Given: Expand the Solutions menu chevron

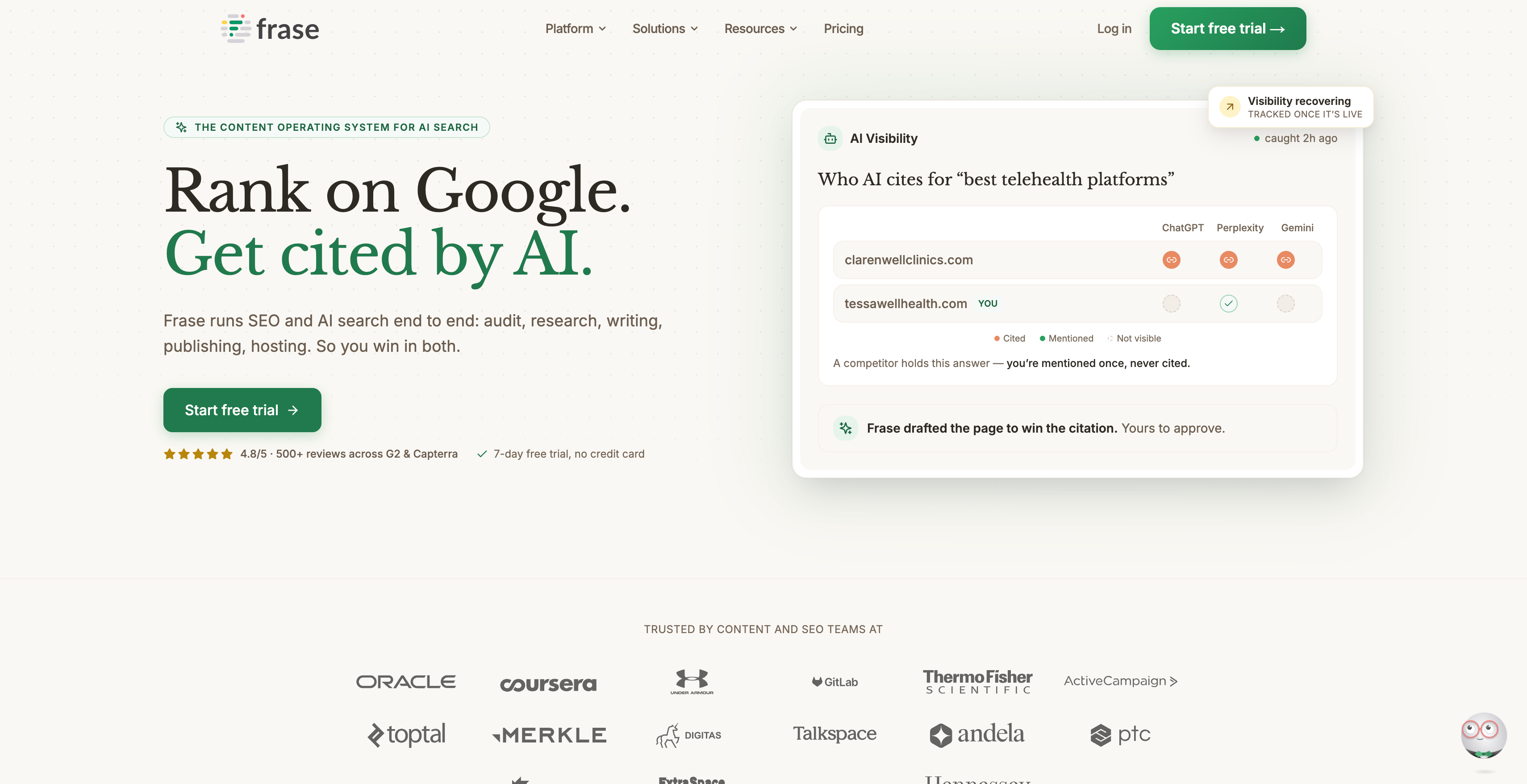Looking at the screenshot, I should (694, 29).
